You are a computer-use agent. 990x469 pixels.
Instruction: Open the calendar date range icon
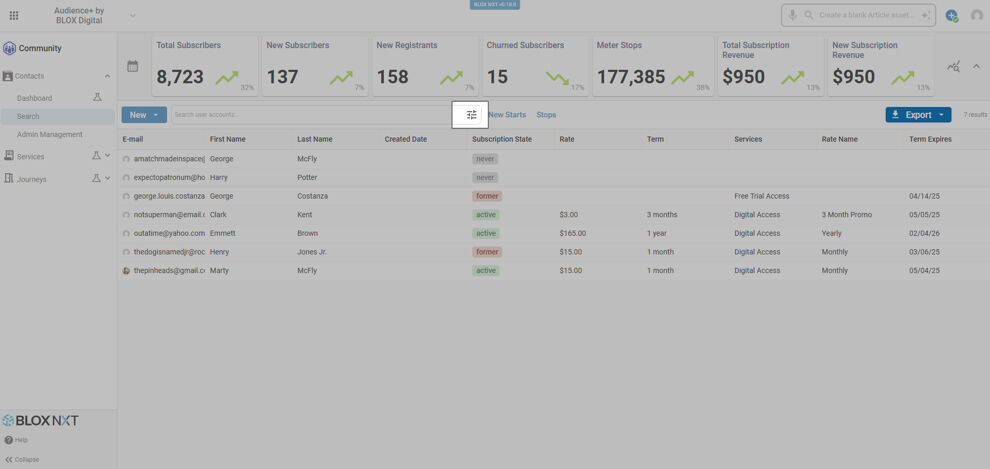[x=133, y=66]
